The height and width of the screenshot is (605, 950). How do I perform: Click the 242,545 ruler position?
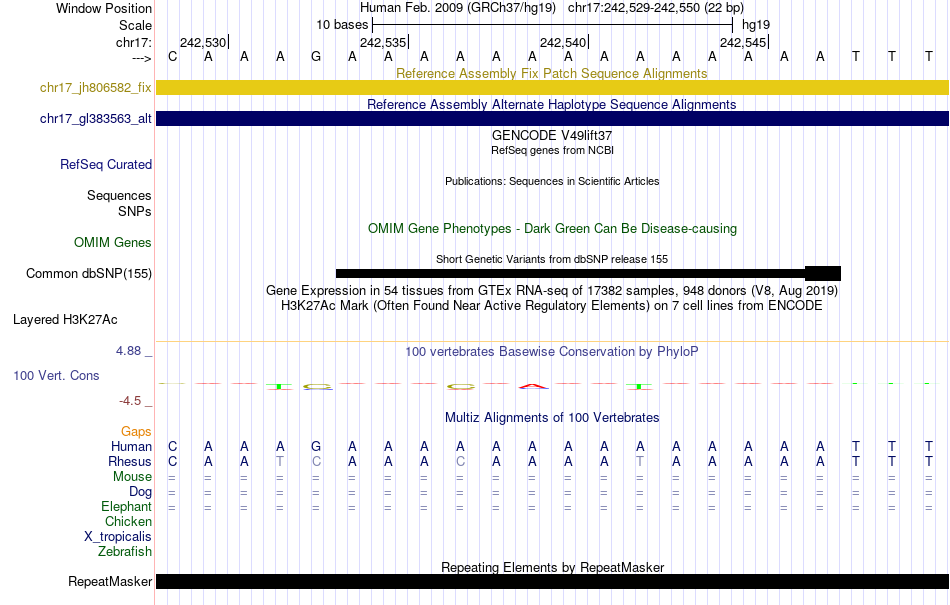[x=743, y=42]
